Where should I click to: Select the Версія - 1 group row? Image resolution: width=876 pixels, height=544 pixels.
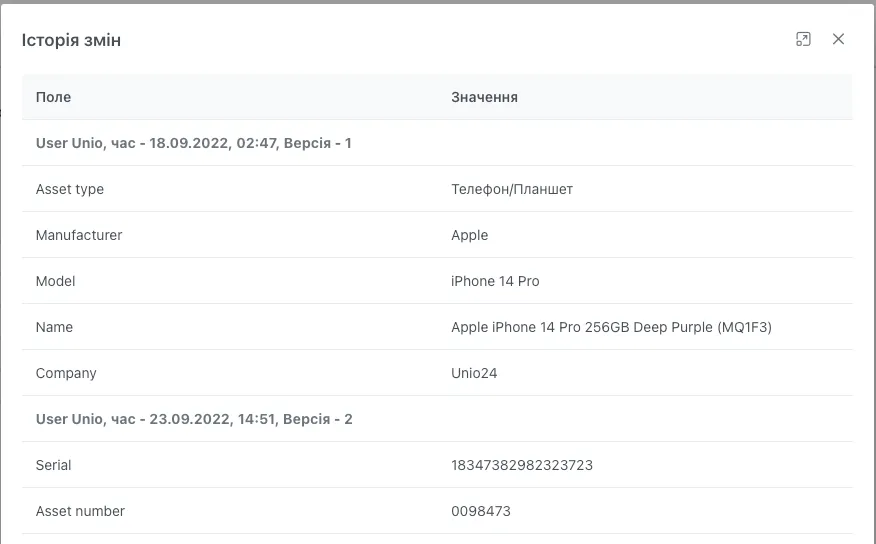tap(194, 143)
